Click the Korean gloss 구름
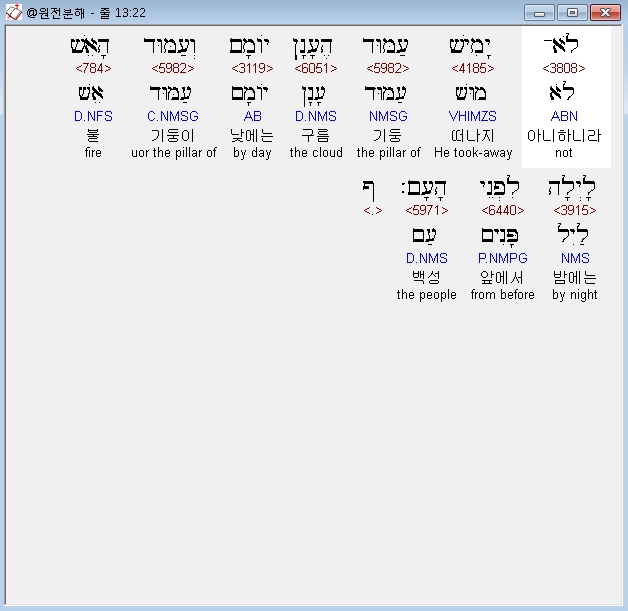 [316, 136]
